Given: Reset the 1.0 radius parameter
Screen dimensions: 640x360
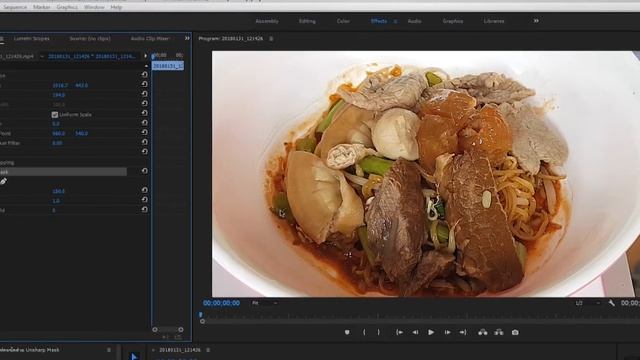Looking at the screenshot, I should point(144,200).
